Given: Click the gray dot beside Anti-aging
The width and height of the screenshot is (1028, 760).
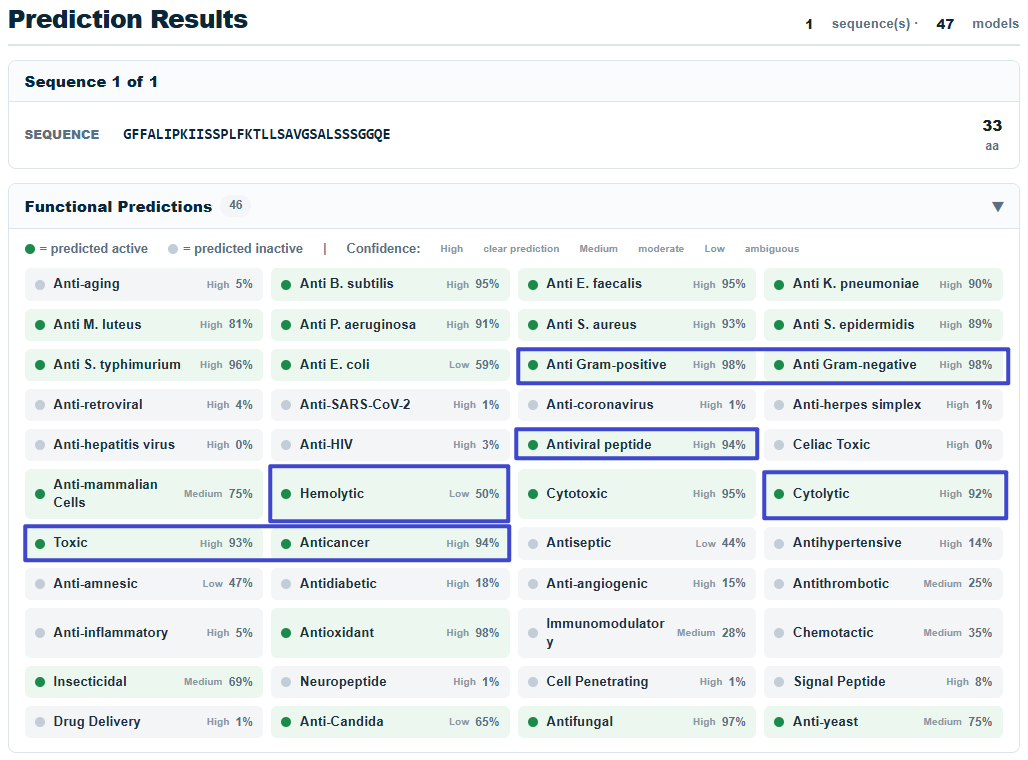Looking at the screenshot, I should point(40,285).
